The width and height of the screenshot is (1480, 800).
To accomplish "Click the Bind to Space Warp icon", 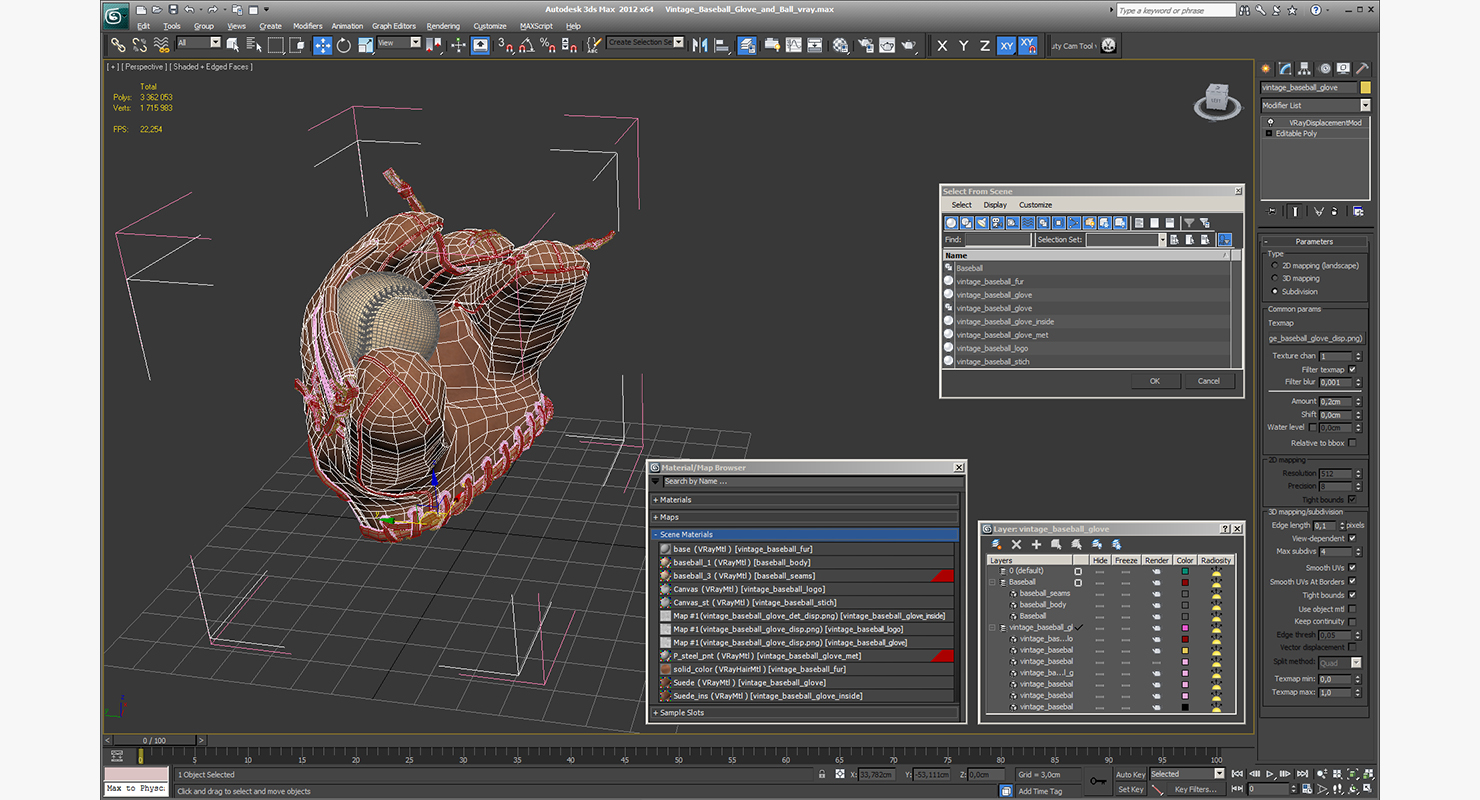I will click(161, 45).
